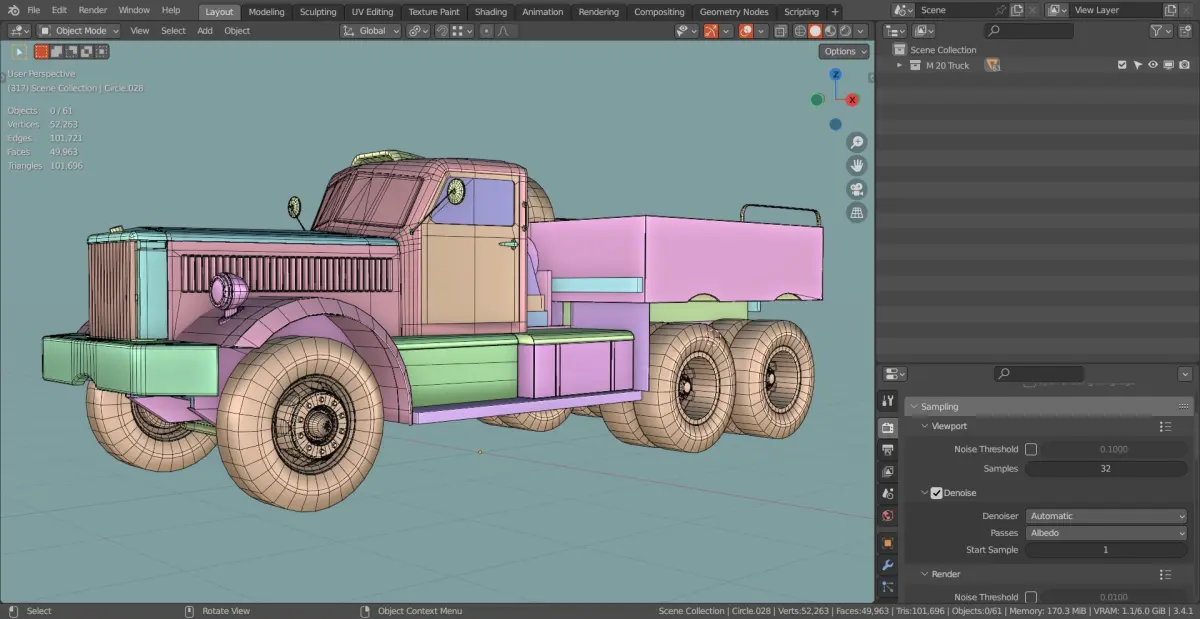Switch to the Geometry Nodes workspace tab
Viewport: 1200px width, 619px height.
734,12
